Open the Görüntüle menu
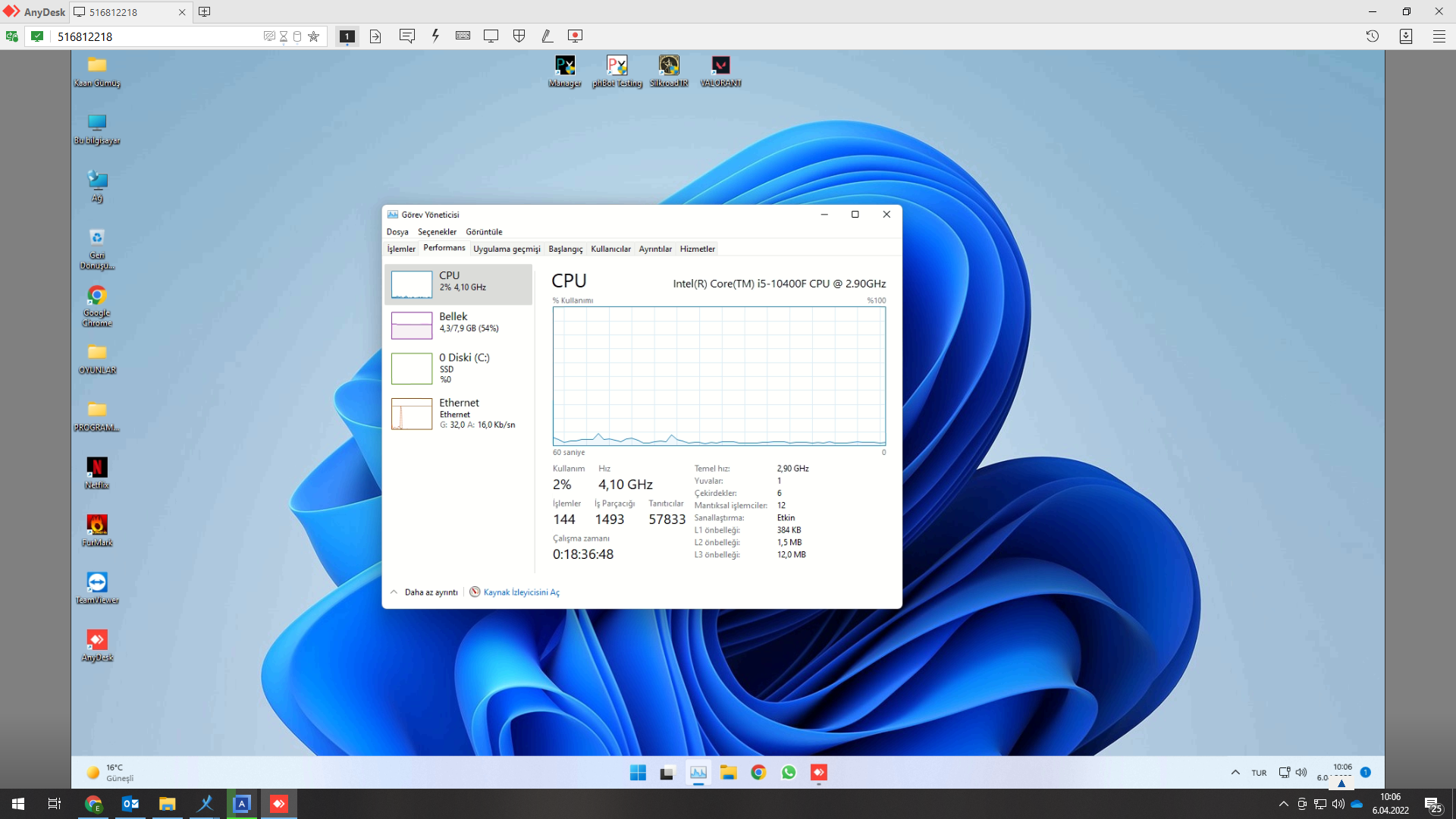The image size is (1456, 819). click(x=484, y=232)
